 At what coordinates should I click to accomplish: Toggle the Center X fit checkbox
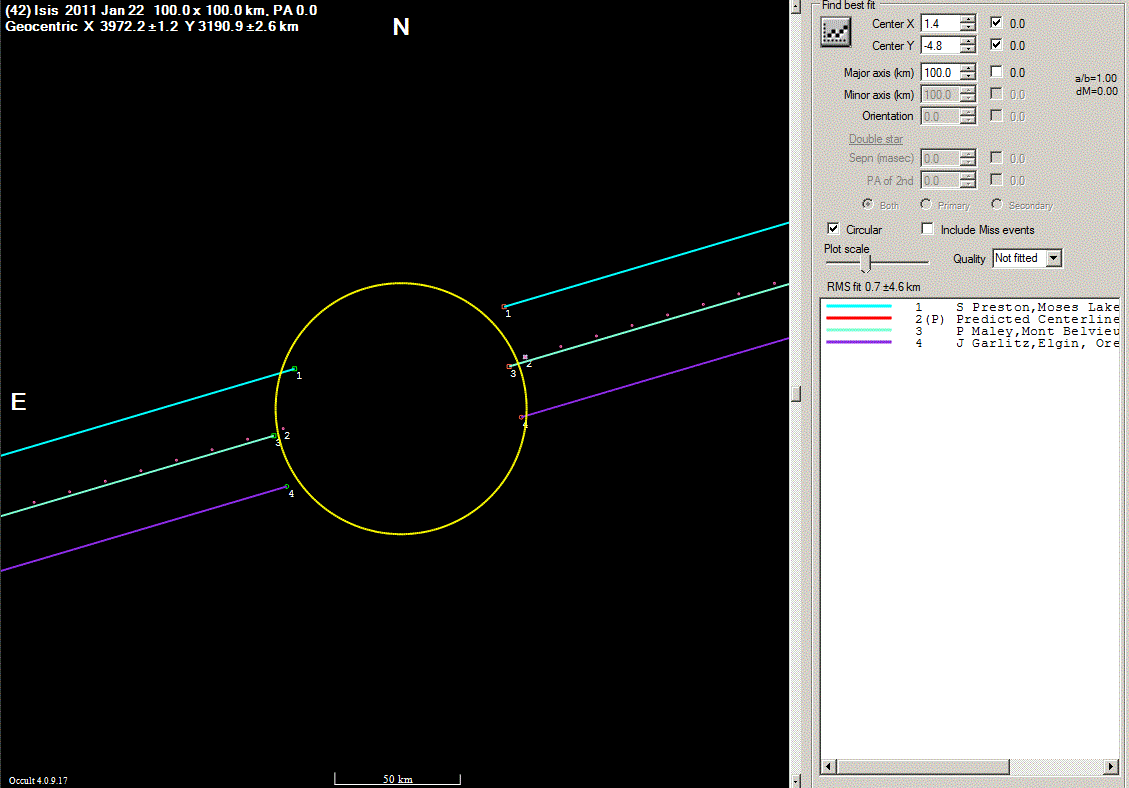tap(996, 22)
